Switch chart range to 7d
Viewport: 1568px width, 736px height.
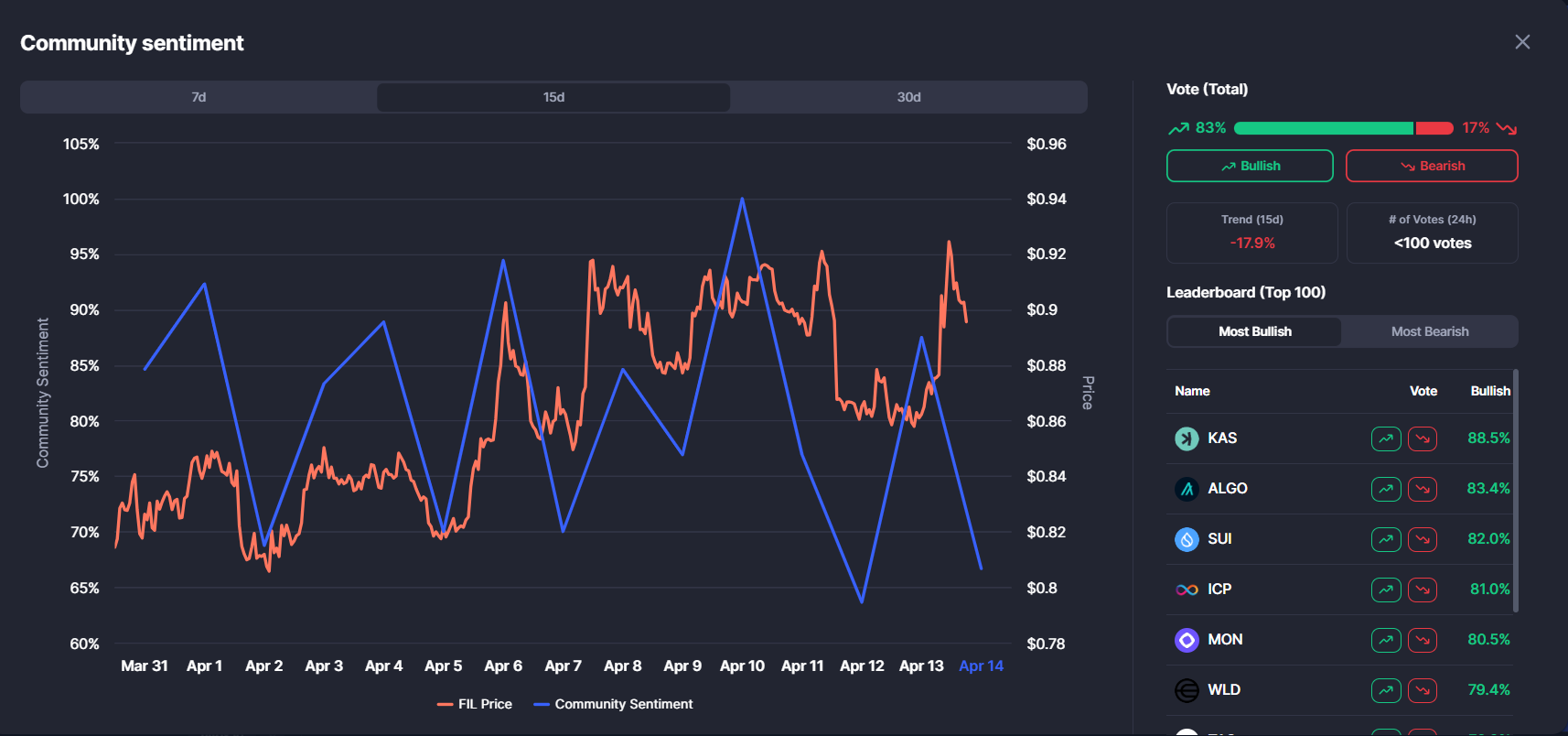(x=199, y=97)
